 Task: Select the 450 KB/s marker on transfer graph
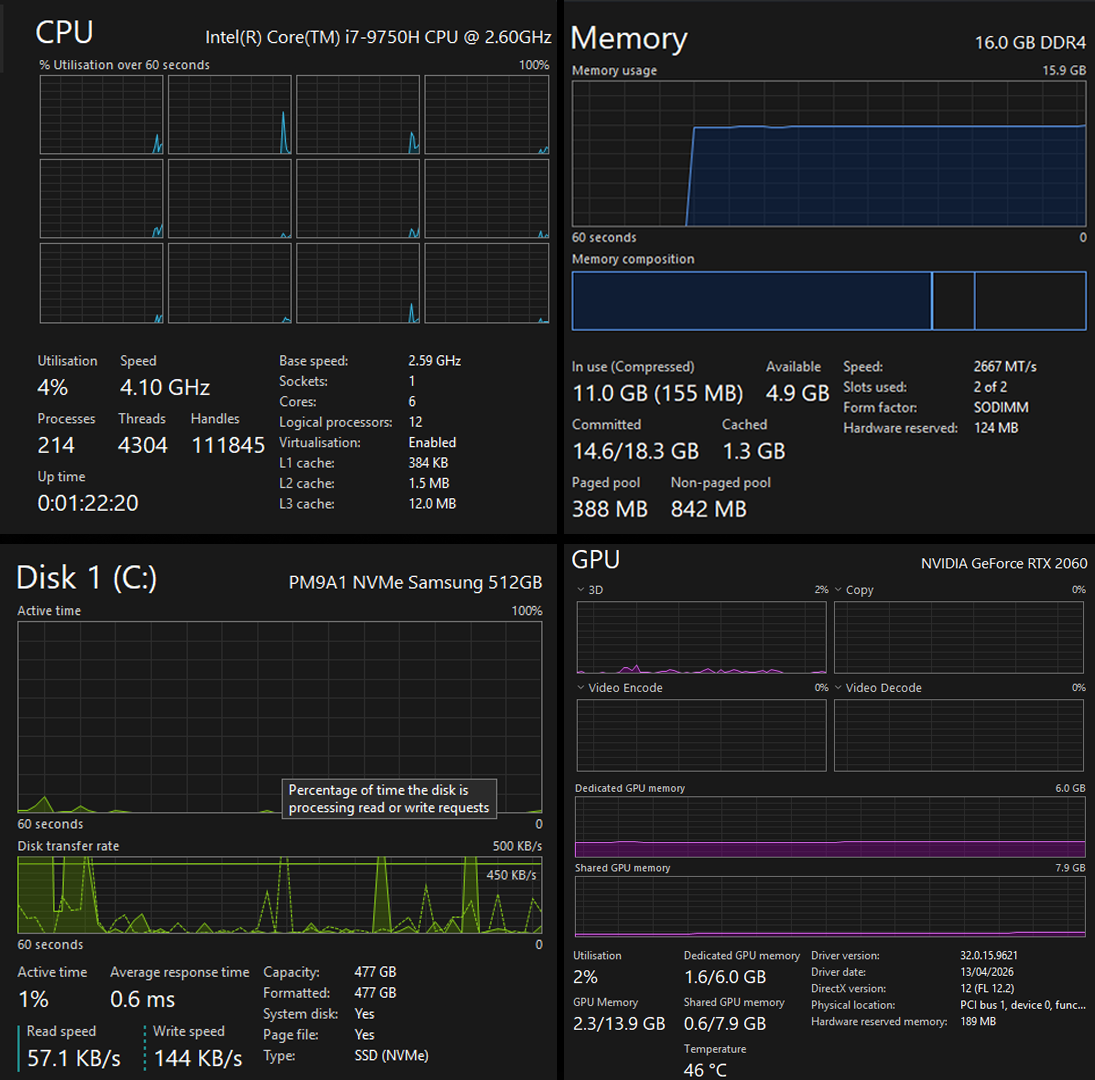[511, 875]
